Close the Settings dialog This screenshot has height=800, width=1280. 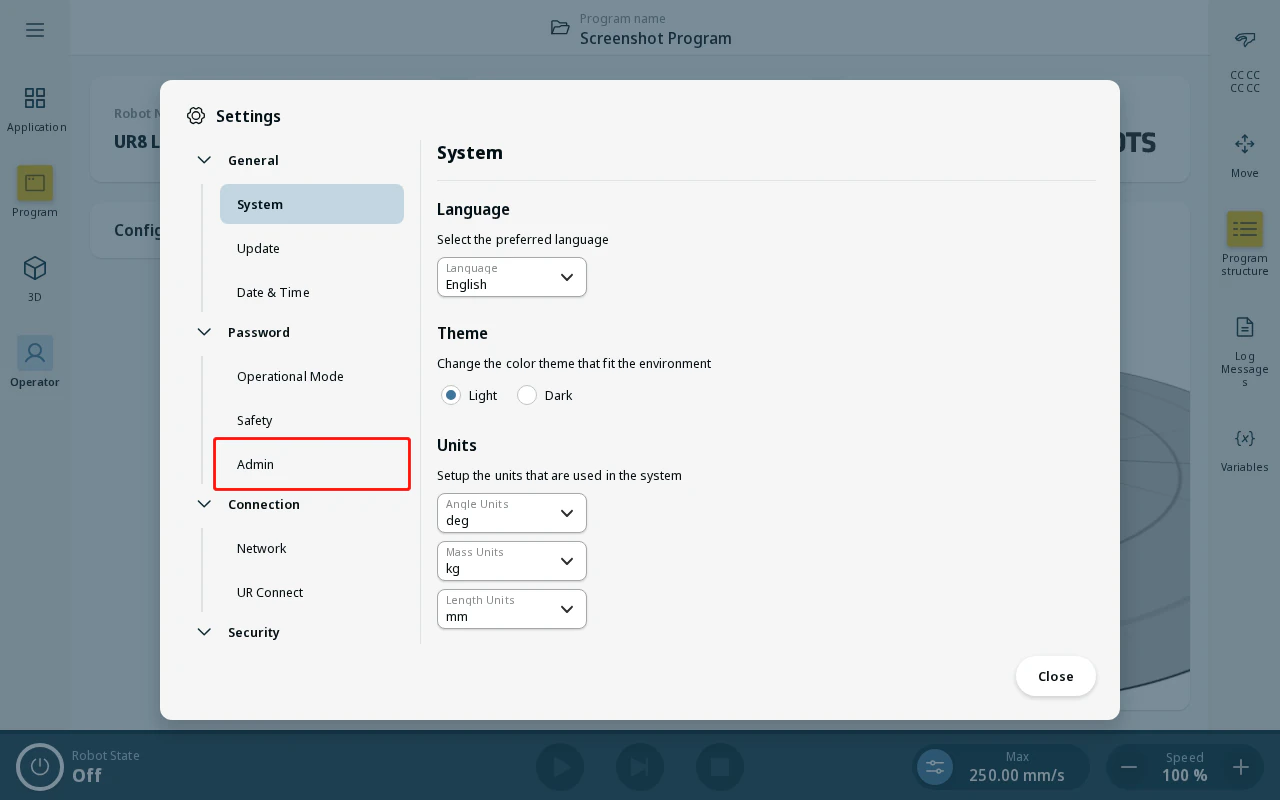point(1056,676)
